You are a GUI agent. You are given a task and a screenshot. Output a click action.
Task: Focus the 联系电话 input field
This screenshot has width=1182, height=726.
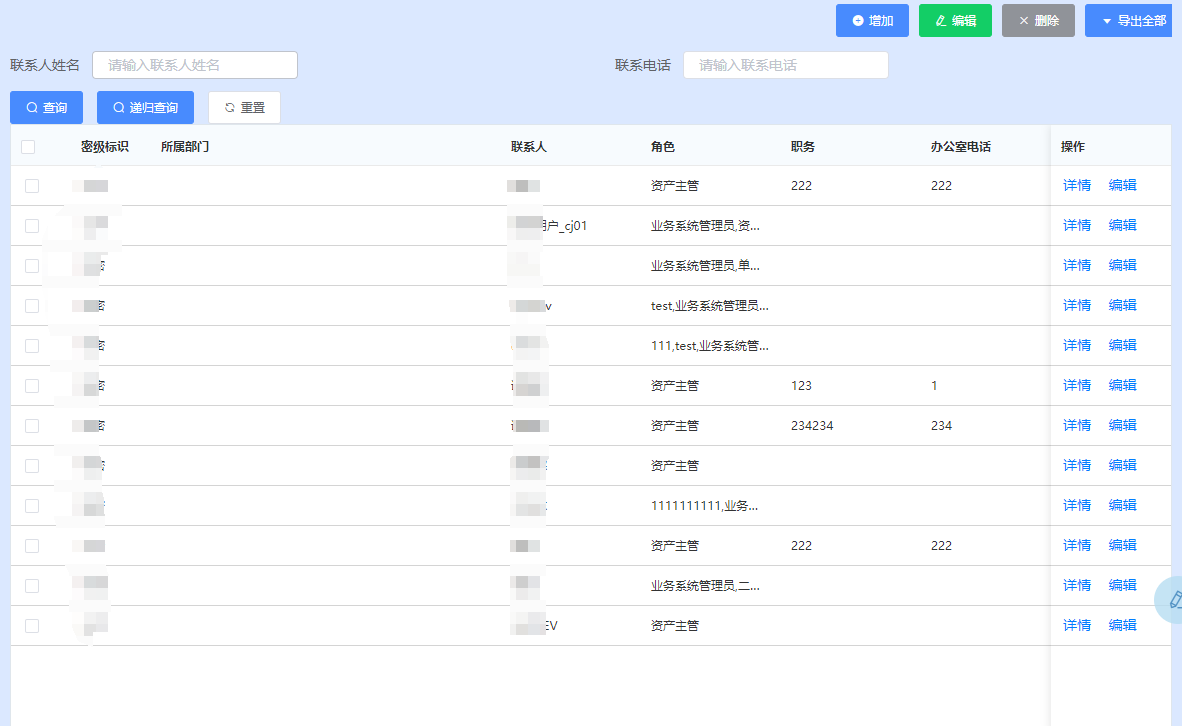(785, 65)
